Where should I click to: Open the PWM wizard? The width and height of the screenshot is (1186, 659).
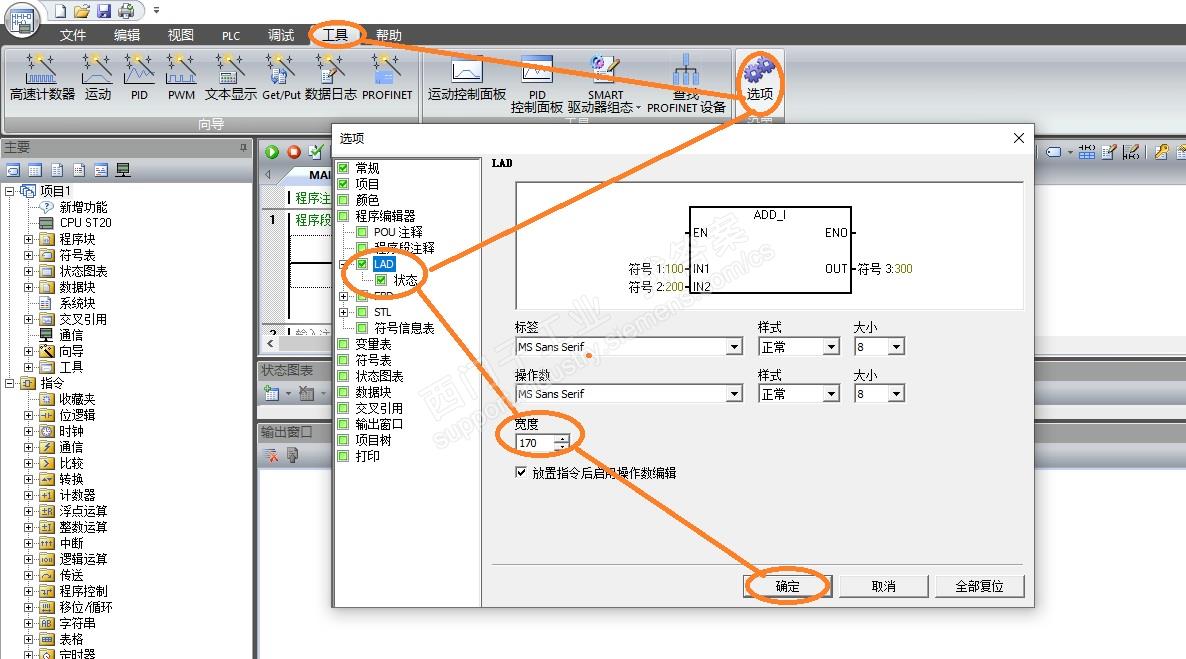tap(182, 77)
